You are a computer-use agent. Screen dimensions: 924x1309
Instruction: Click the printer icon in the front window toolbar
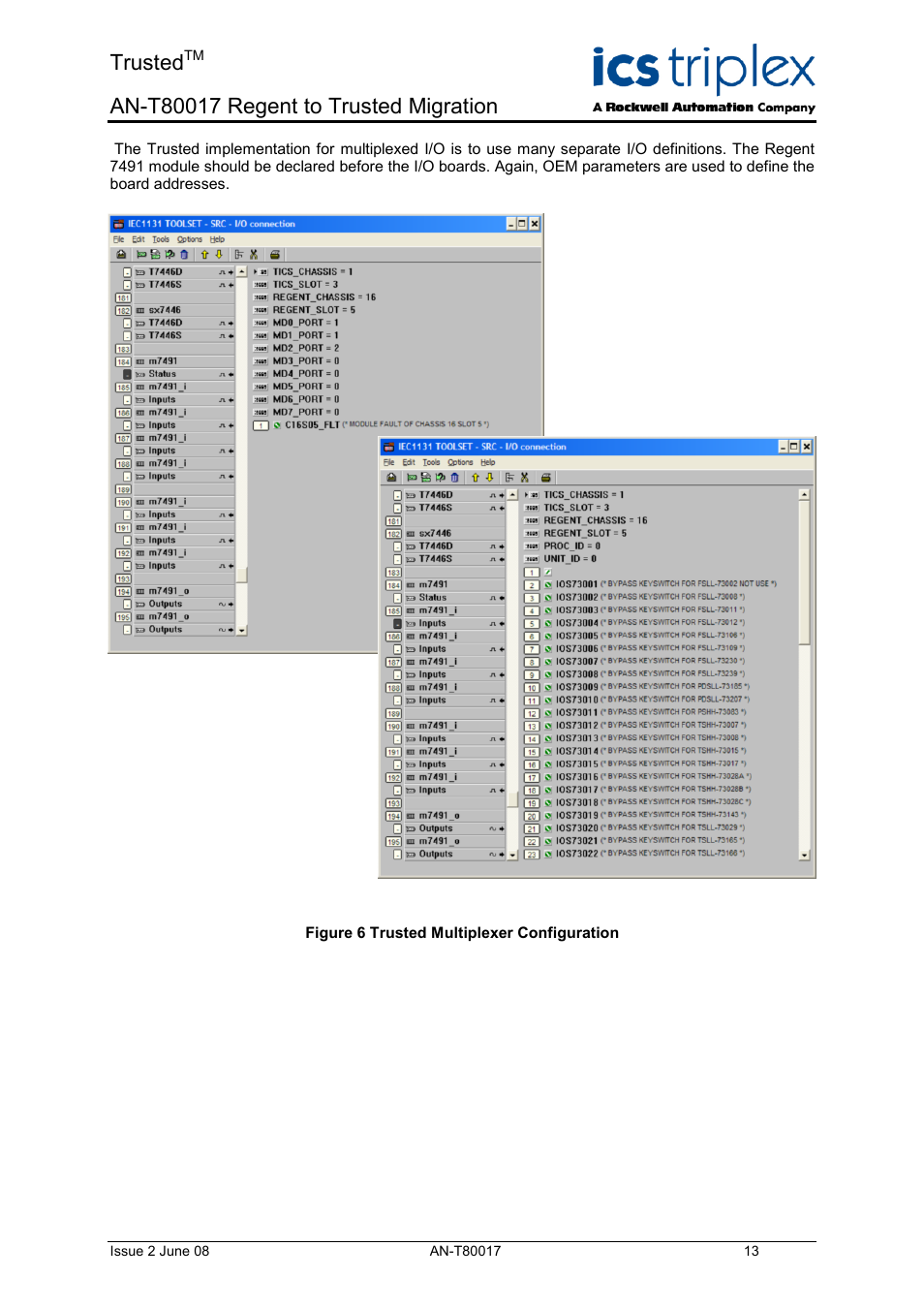[x=546, y=478]
